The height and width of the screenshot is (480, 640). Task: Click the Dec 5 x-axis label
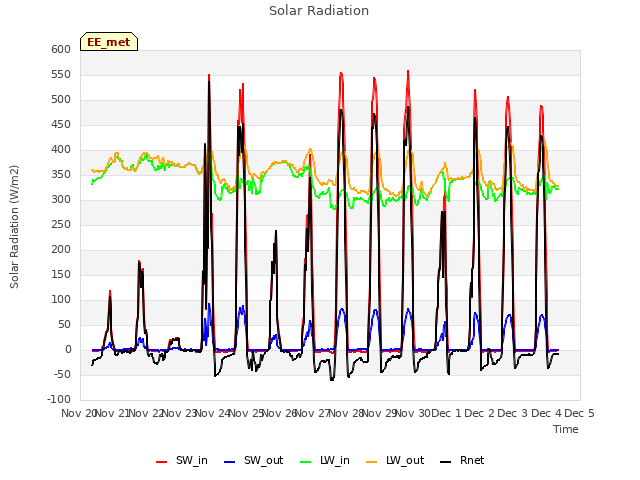579,413
